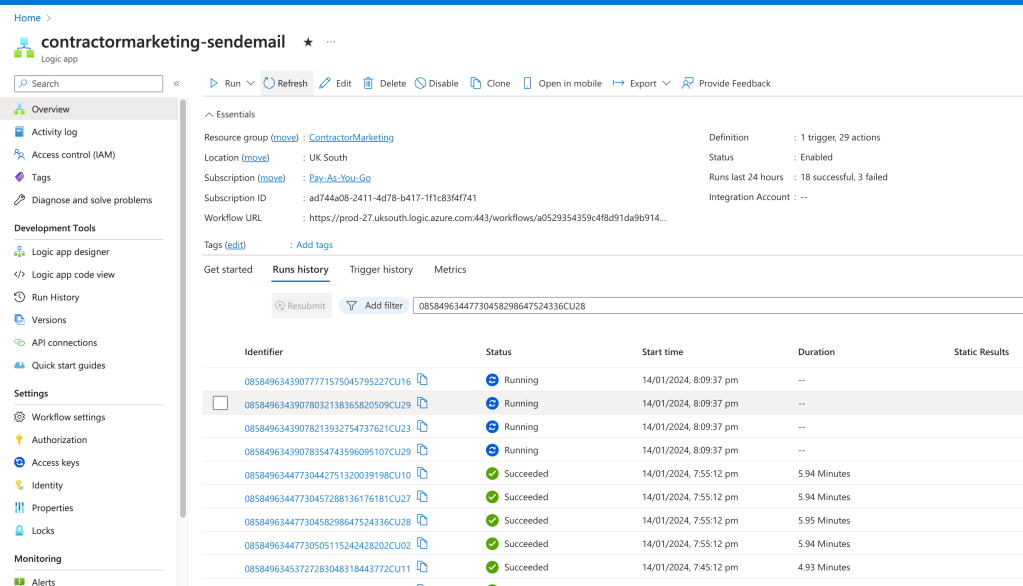
Task: Click move link next to Location
Action: point(255,158)
